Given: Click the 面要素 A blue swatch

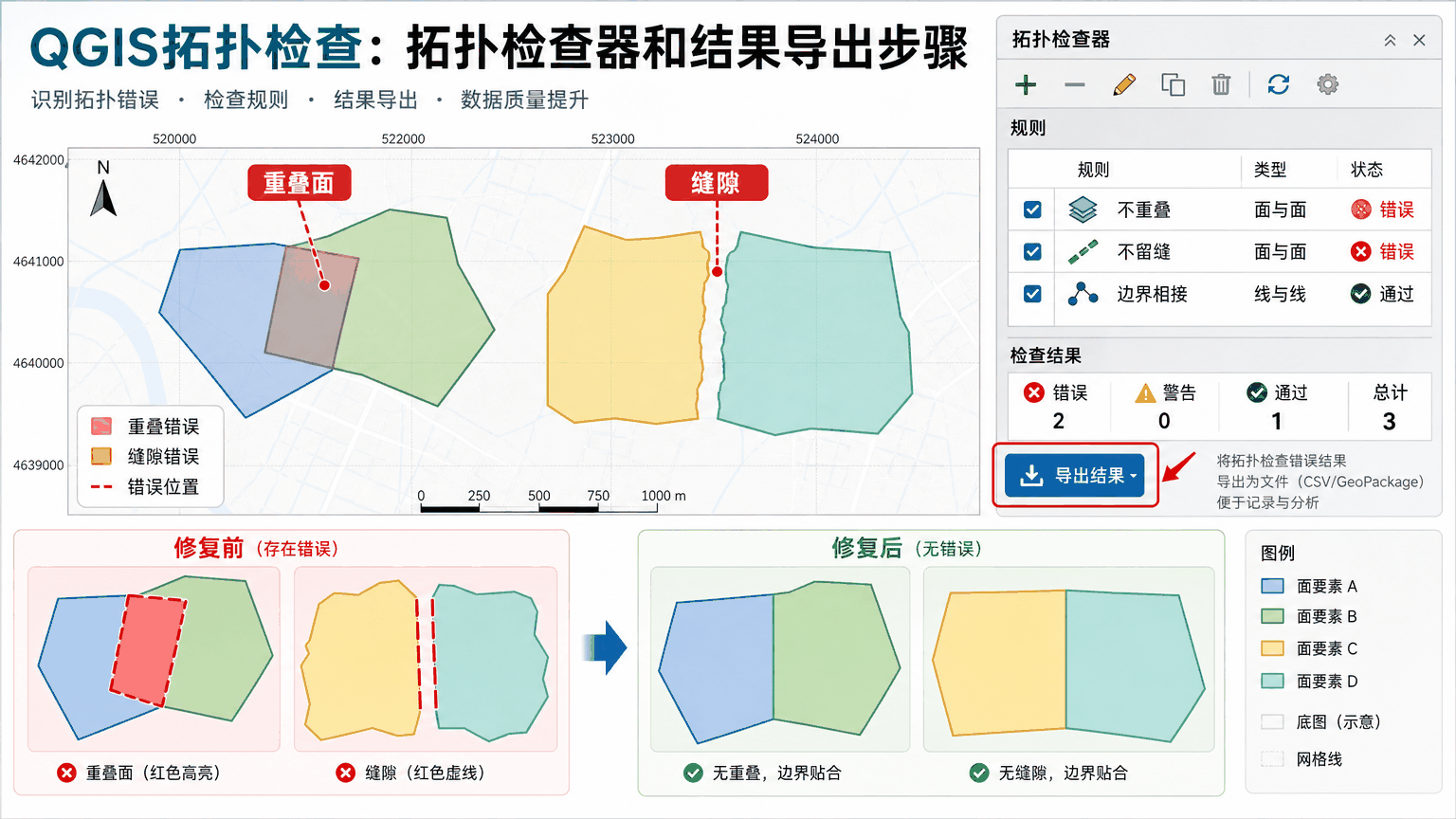Looking at the screenshot, I should click(x=1272, y=586).
